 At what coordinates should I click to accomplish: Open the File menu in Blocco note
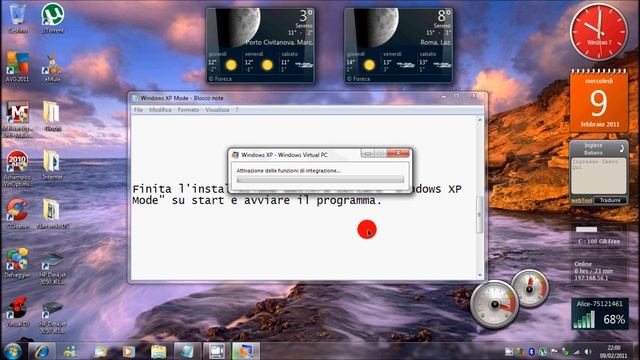pyautogui.click(x=138, y=110)
